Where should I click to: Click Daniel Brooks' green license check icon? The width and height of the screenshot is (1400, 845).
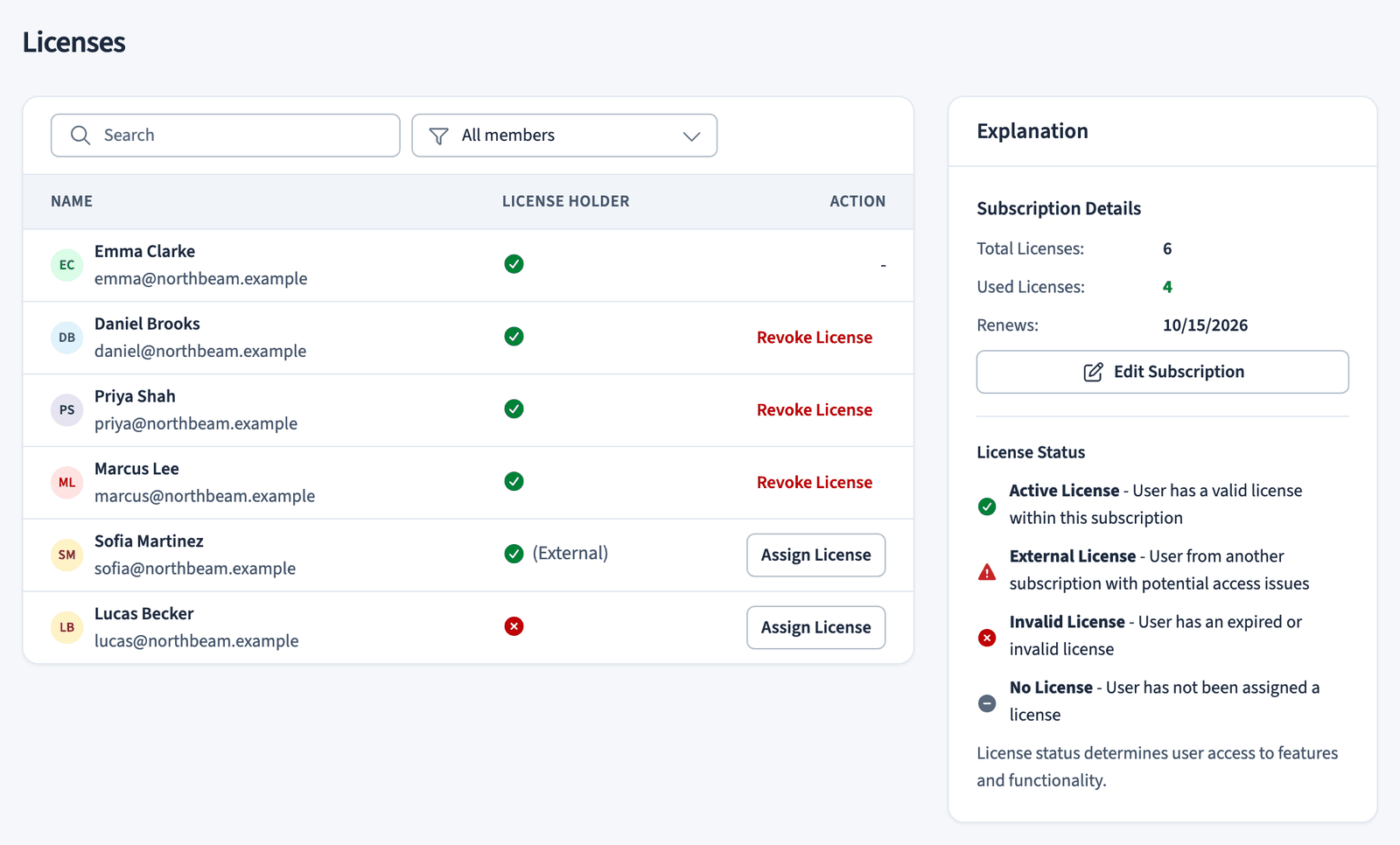[x=514, y=337]
